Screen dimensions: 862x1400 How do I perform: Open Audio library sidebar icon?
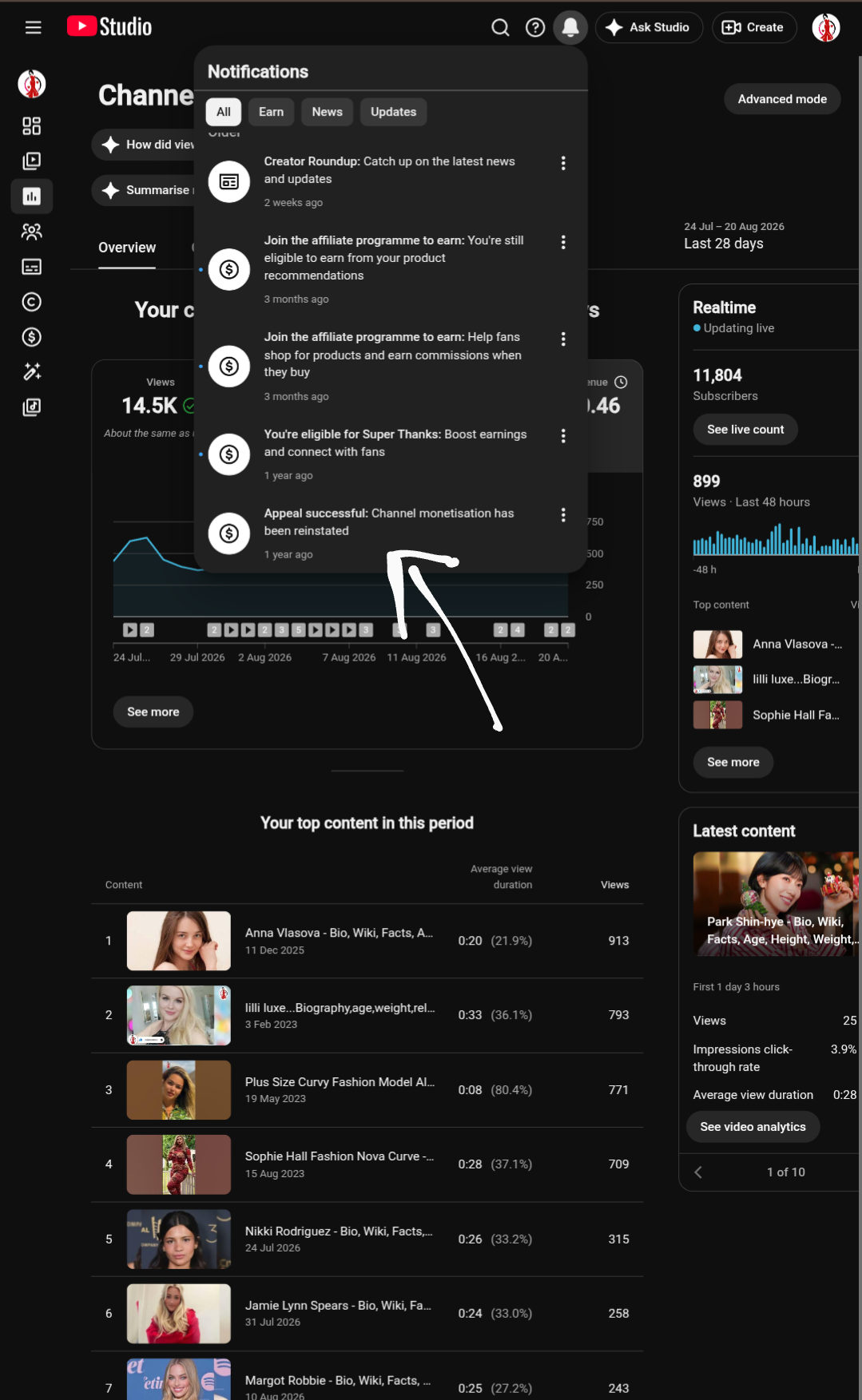32,407
